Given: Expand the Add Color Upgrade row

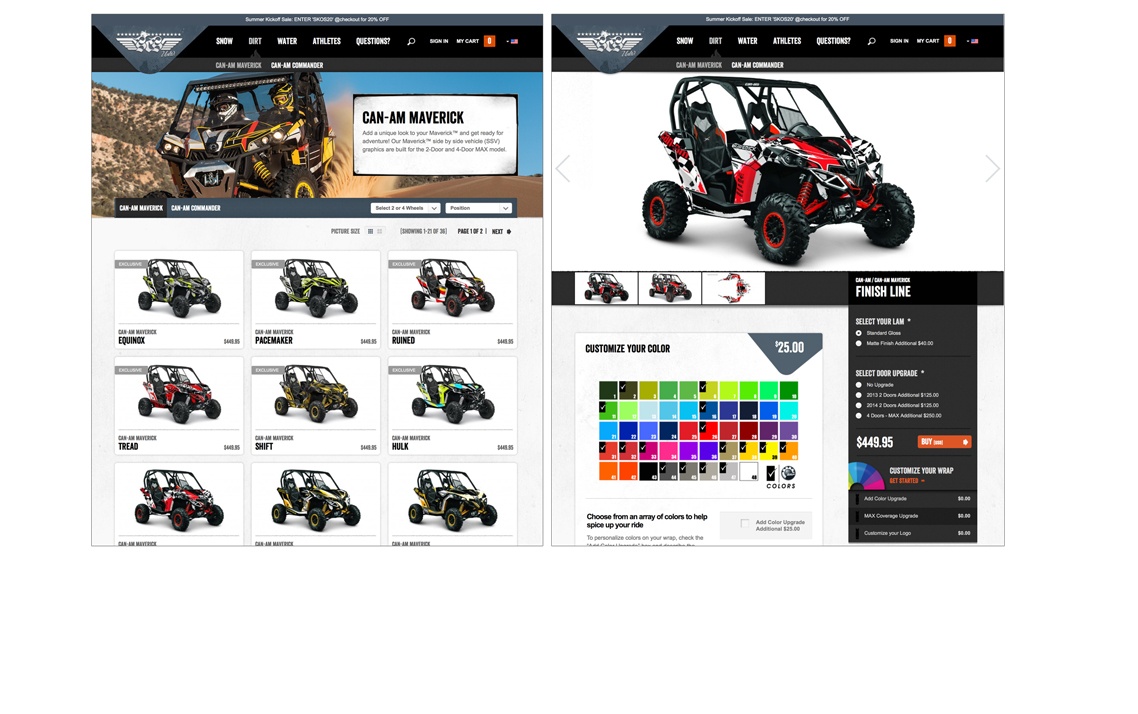Looking at the screenshot, I should (913, 498).
